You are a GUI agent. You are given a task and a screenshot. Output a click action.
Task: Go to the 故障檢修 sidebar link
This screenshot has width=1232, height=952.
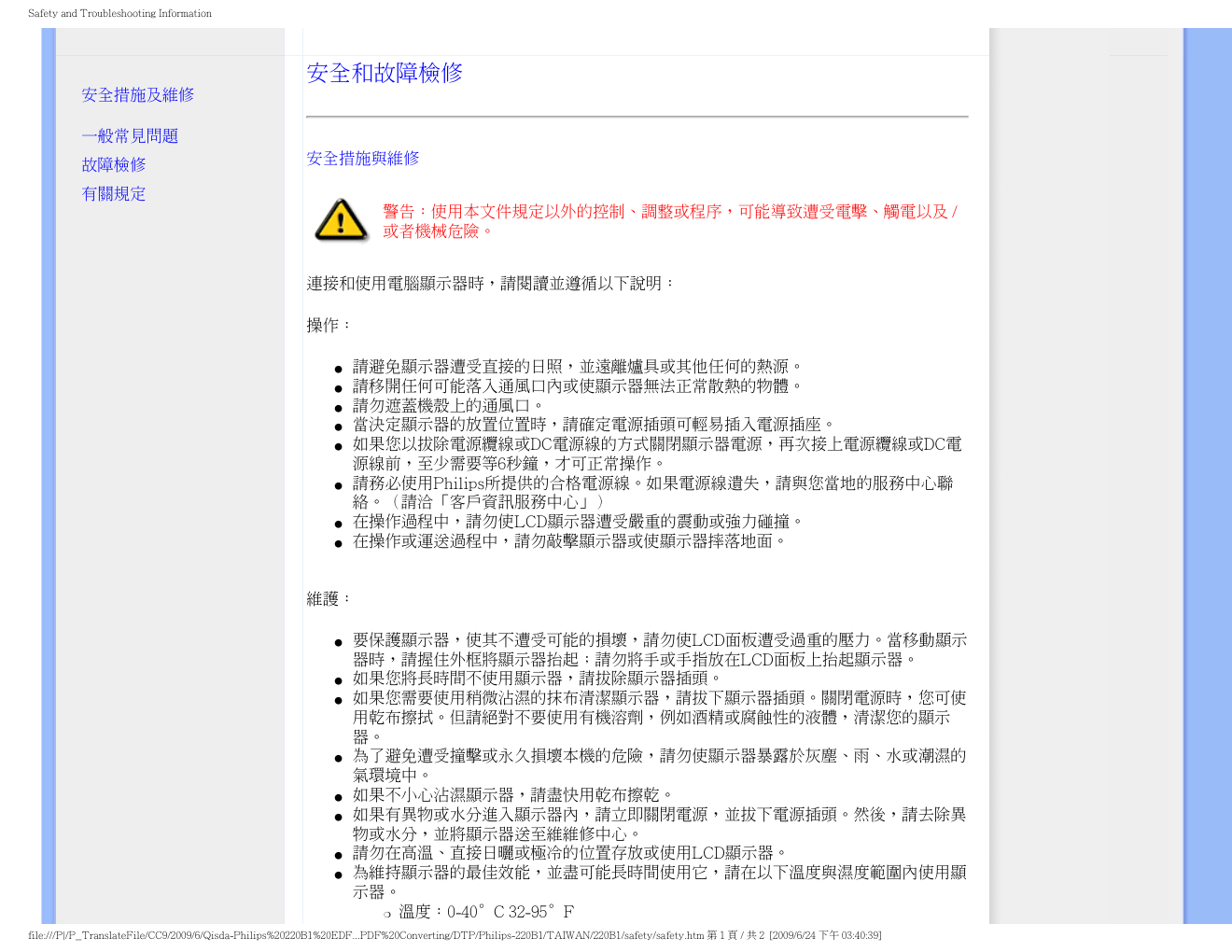tap(114, 165)
